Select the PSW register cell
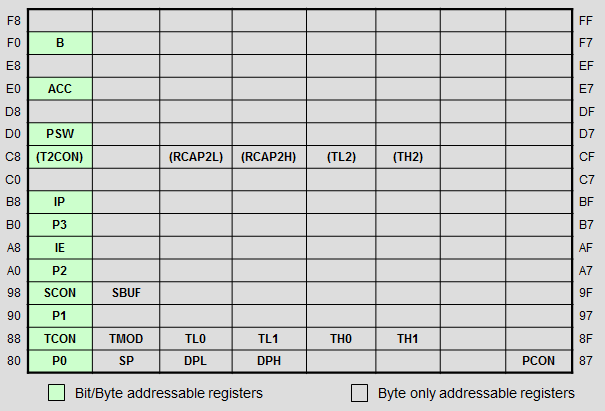 point(61,134)
